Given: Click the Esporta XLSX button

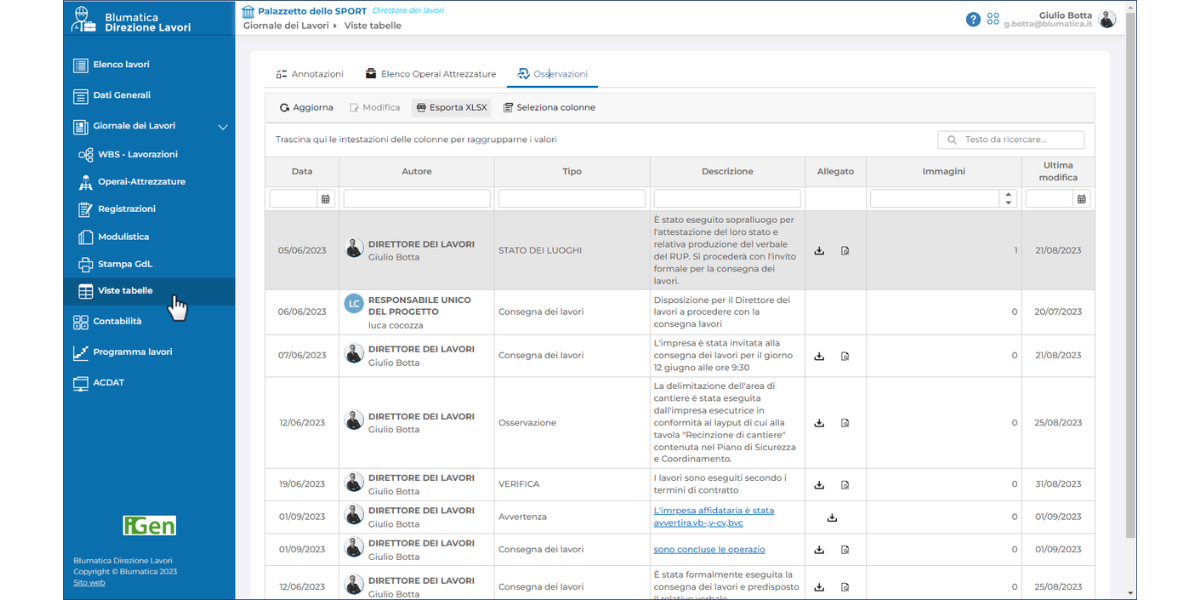Looking at the screenshot, I should [451, 108].
